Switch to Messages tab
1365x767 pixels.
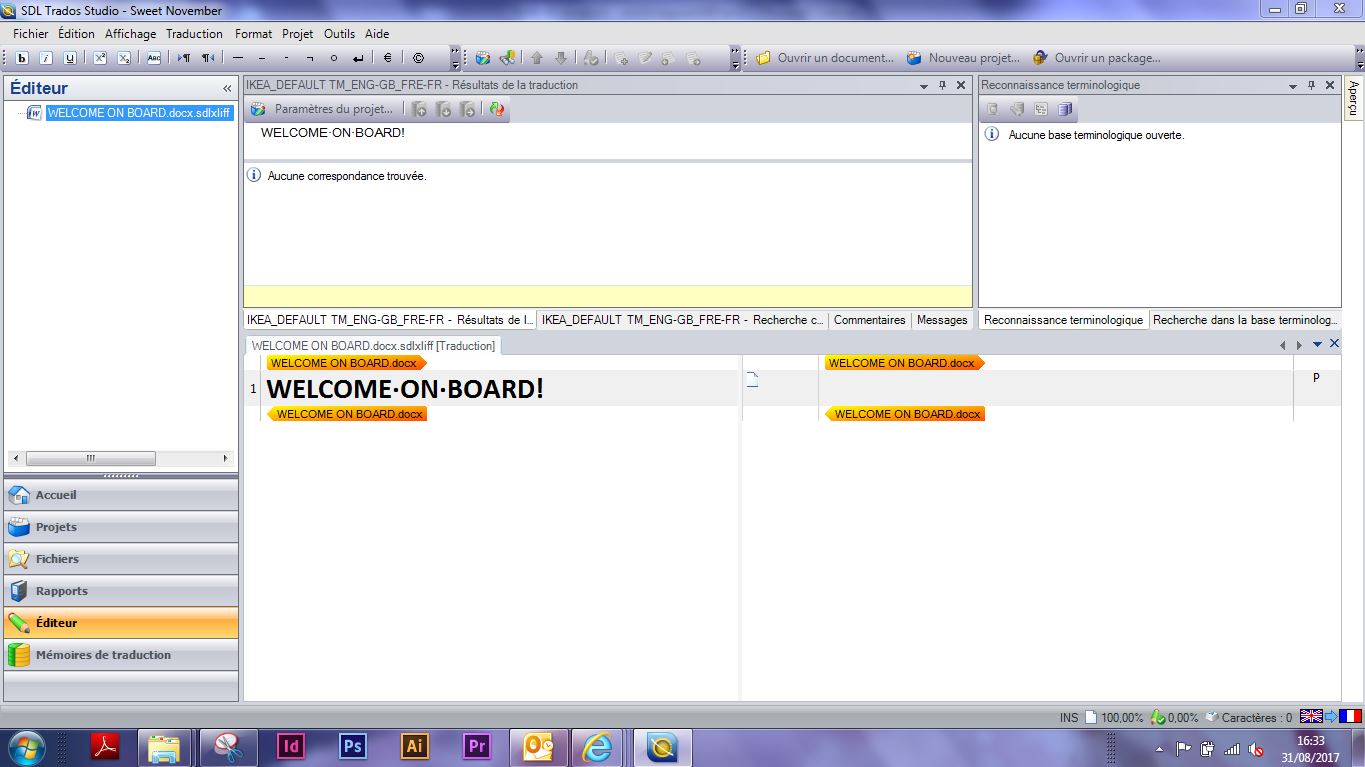[942, 320]
